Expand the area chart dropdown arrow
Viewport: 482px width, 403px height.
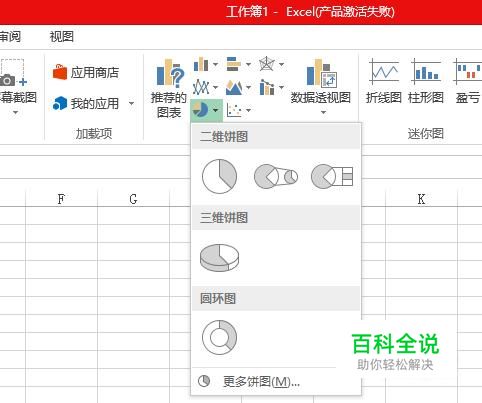pyautogui.click(x=248, y=88)
